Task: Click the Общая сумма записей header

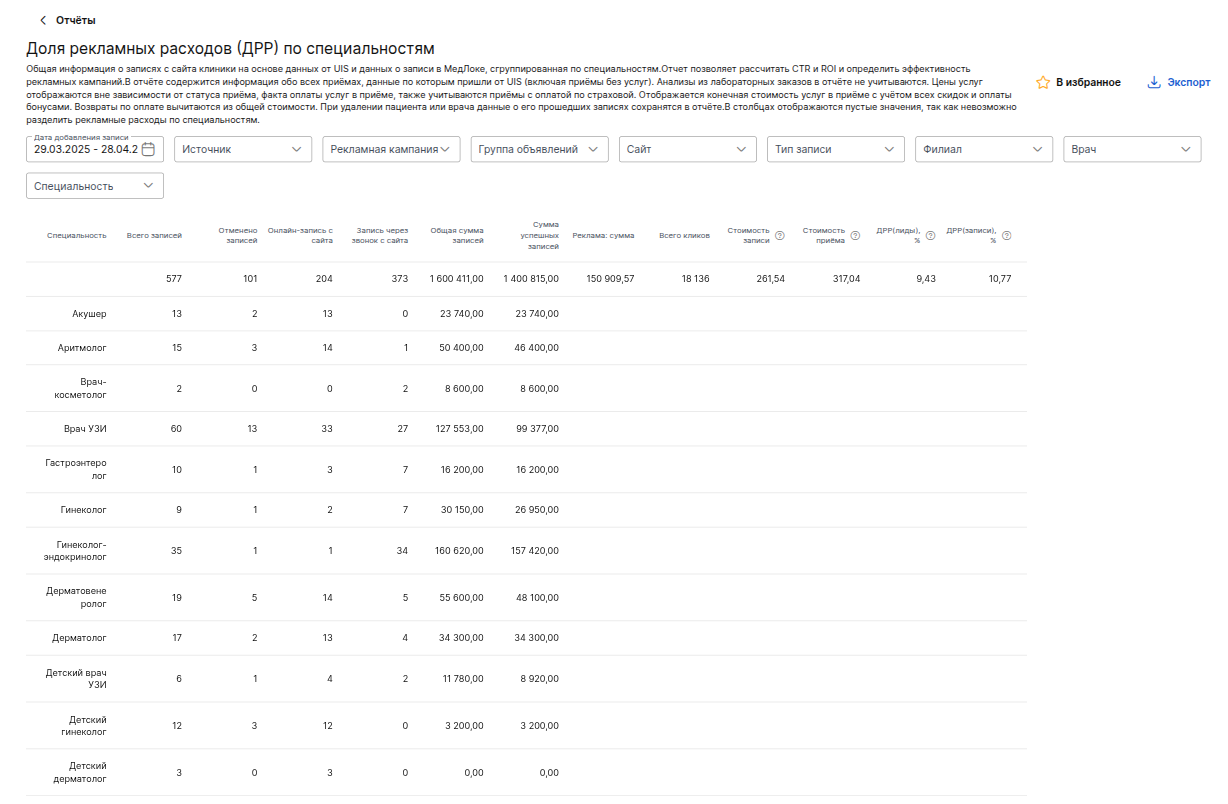Action: [x=457, y=236]
